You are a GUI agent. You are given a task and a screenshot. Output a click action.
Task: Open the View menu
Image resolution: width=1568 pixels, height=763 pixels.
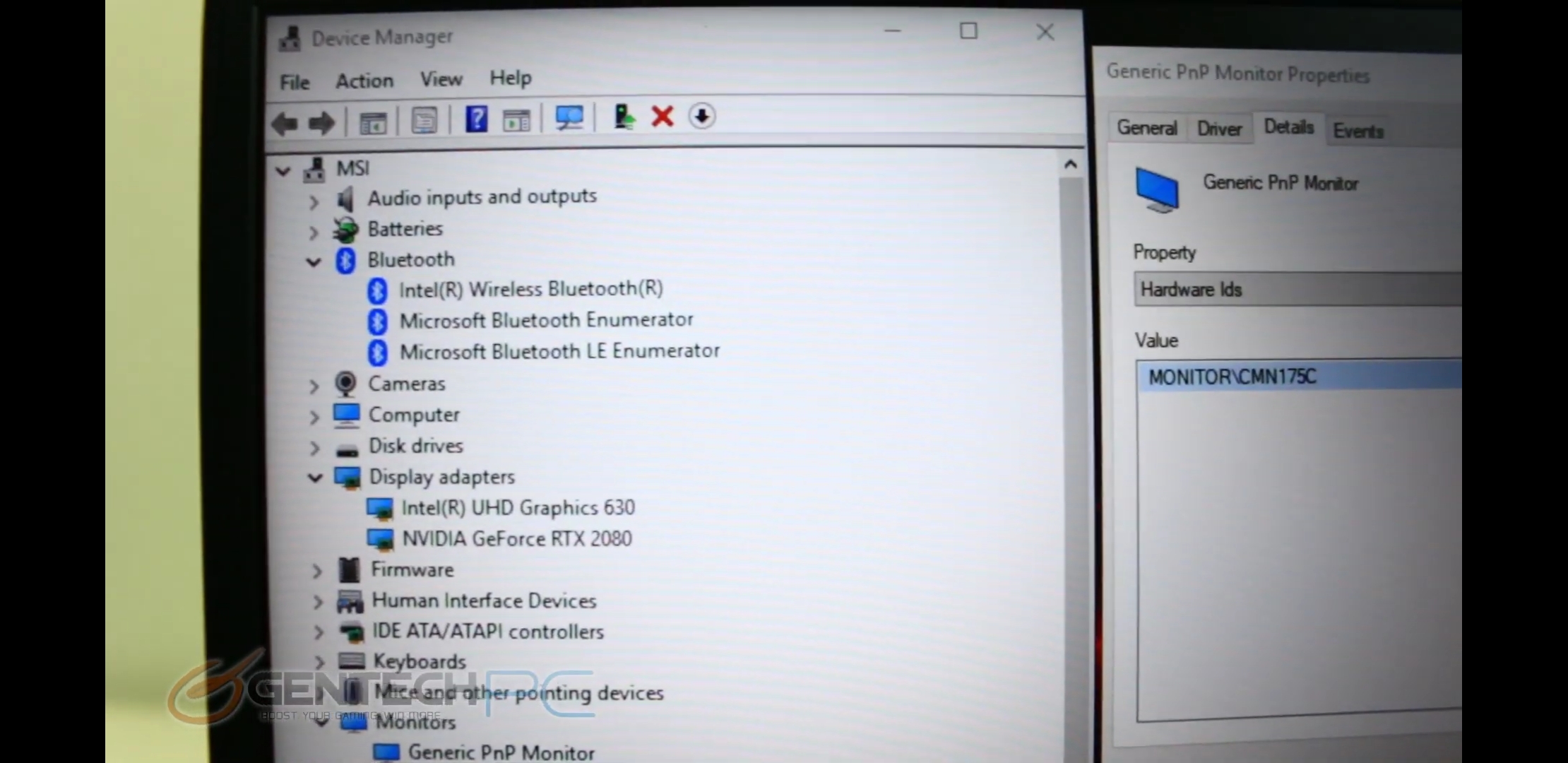pyautogui.click(x=441, y=78)
